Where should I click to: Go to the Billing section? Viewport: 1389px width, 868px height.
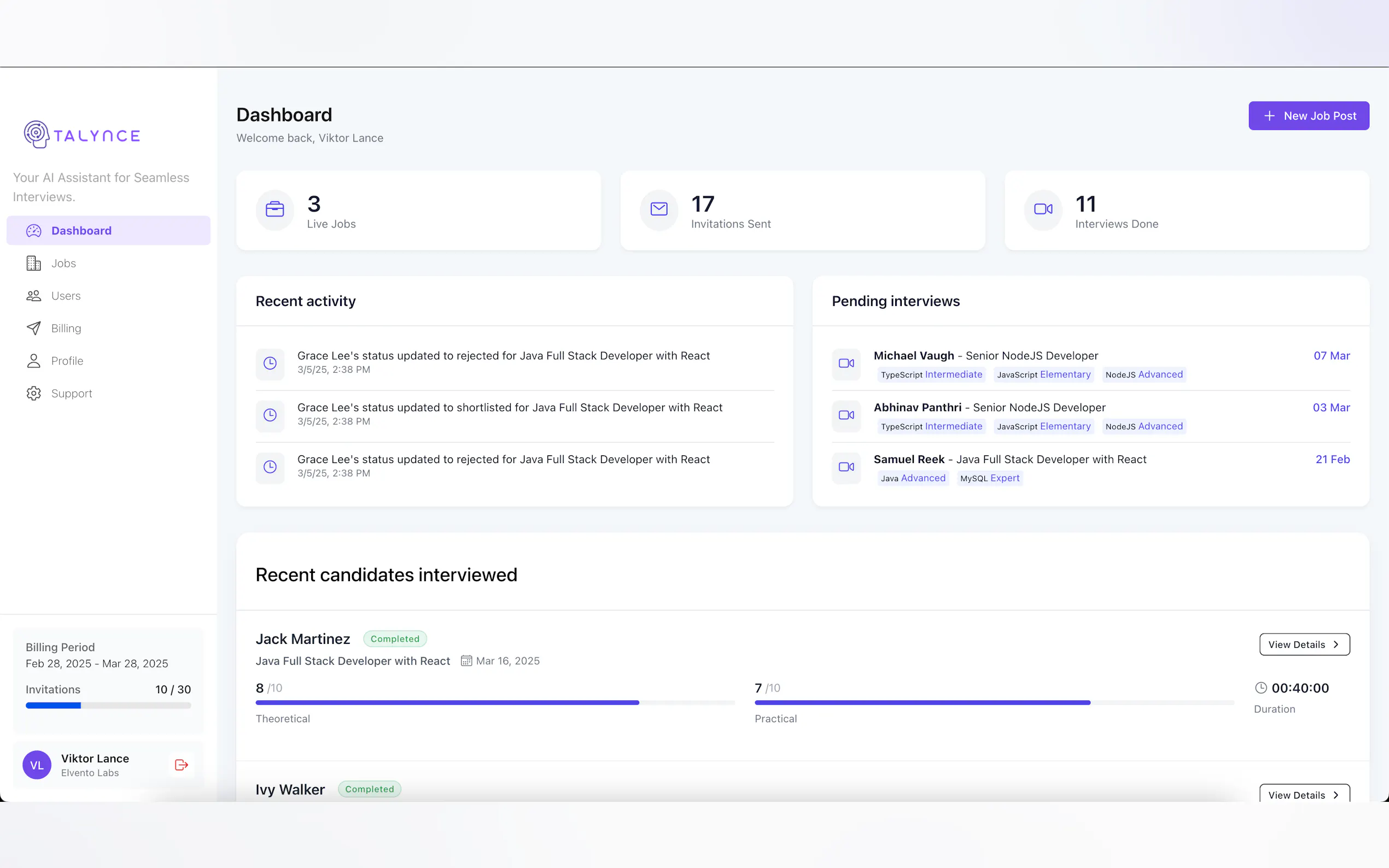point(66,329)
